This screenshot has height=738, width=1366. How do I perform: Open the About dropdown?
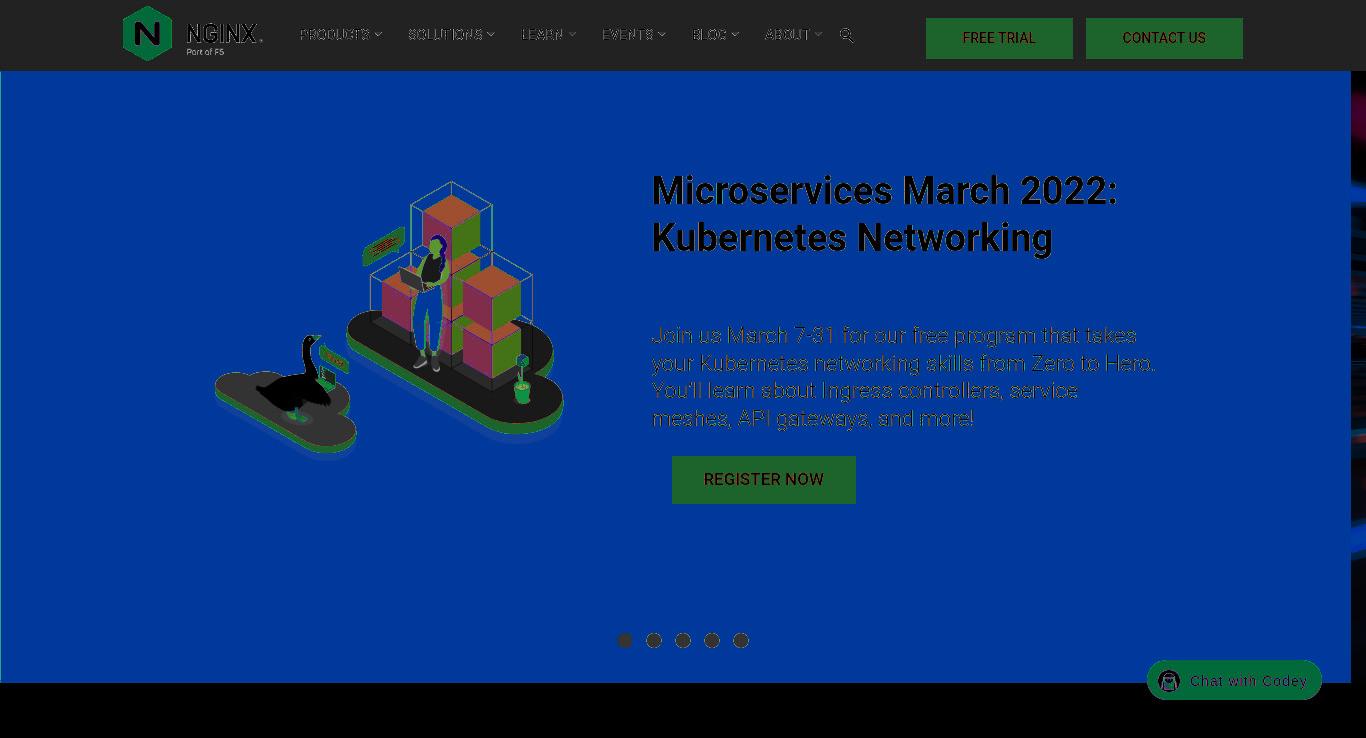click(793, 34)
